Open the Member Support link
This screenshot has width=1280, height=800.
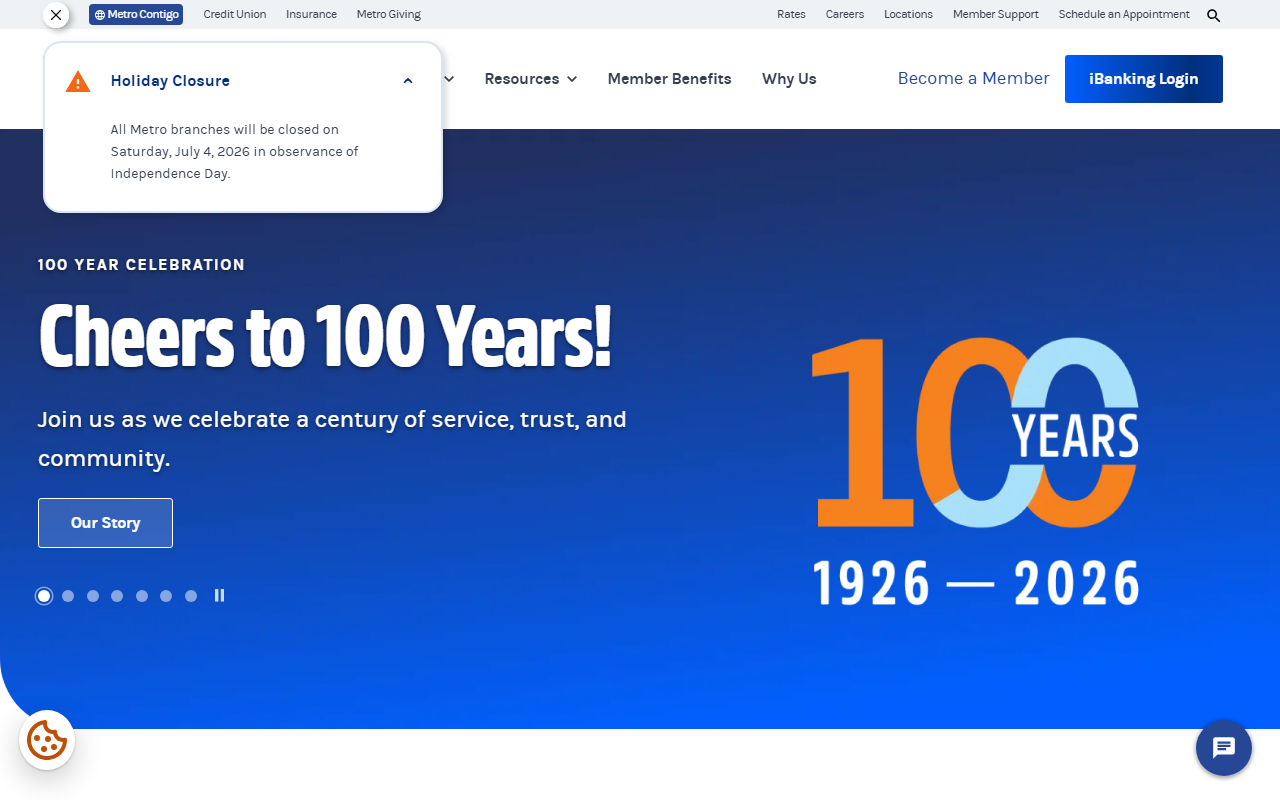tap(996, 15)
